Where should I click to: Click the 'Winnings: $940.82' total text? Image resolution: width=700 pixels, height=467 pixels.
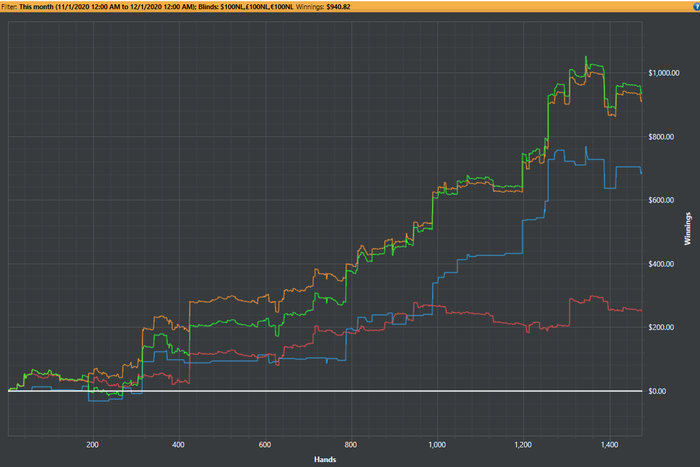click(323, 7)
